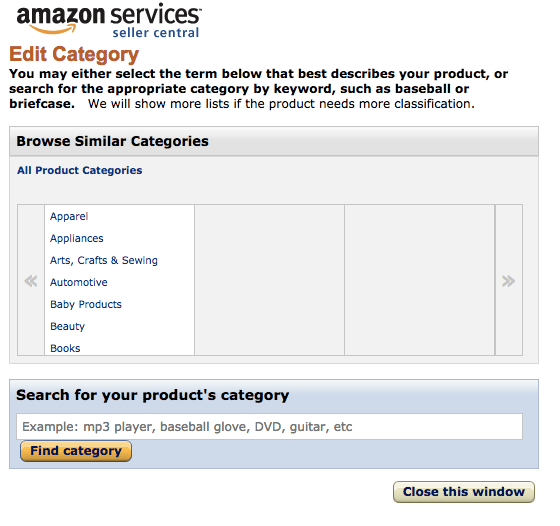This screenshot has width=560, height=526.
Task: Click the empty third subcategory pane
Action: pos(420,280)
